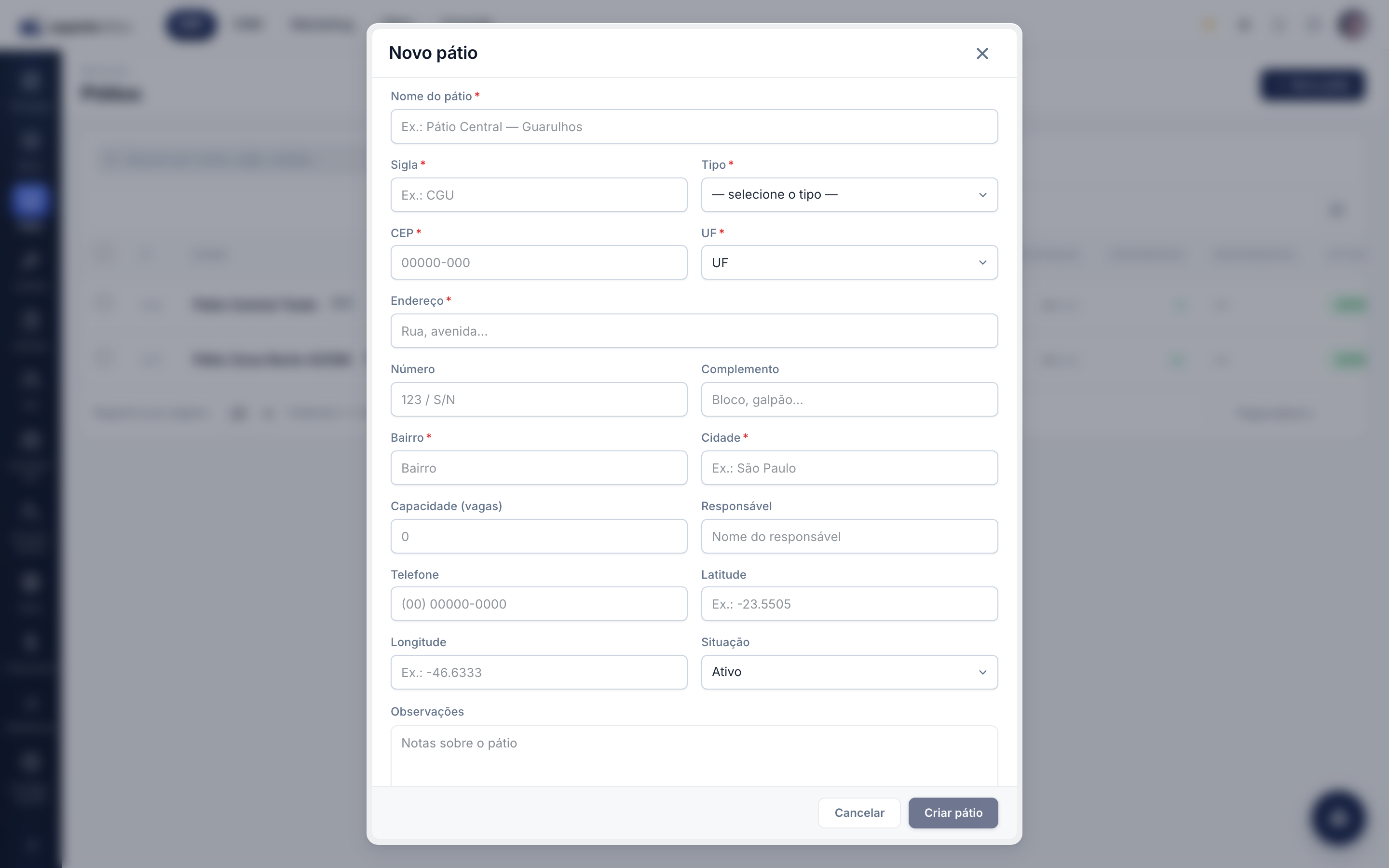Select the CEP input field

click(538, 262)
